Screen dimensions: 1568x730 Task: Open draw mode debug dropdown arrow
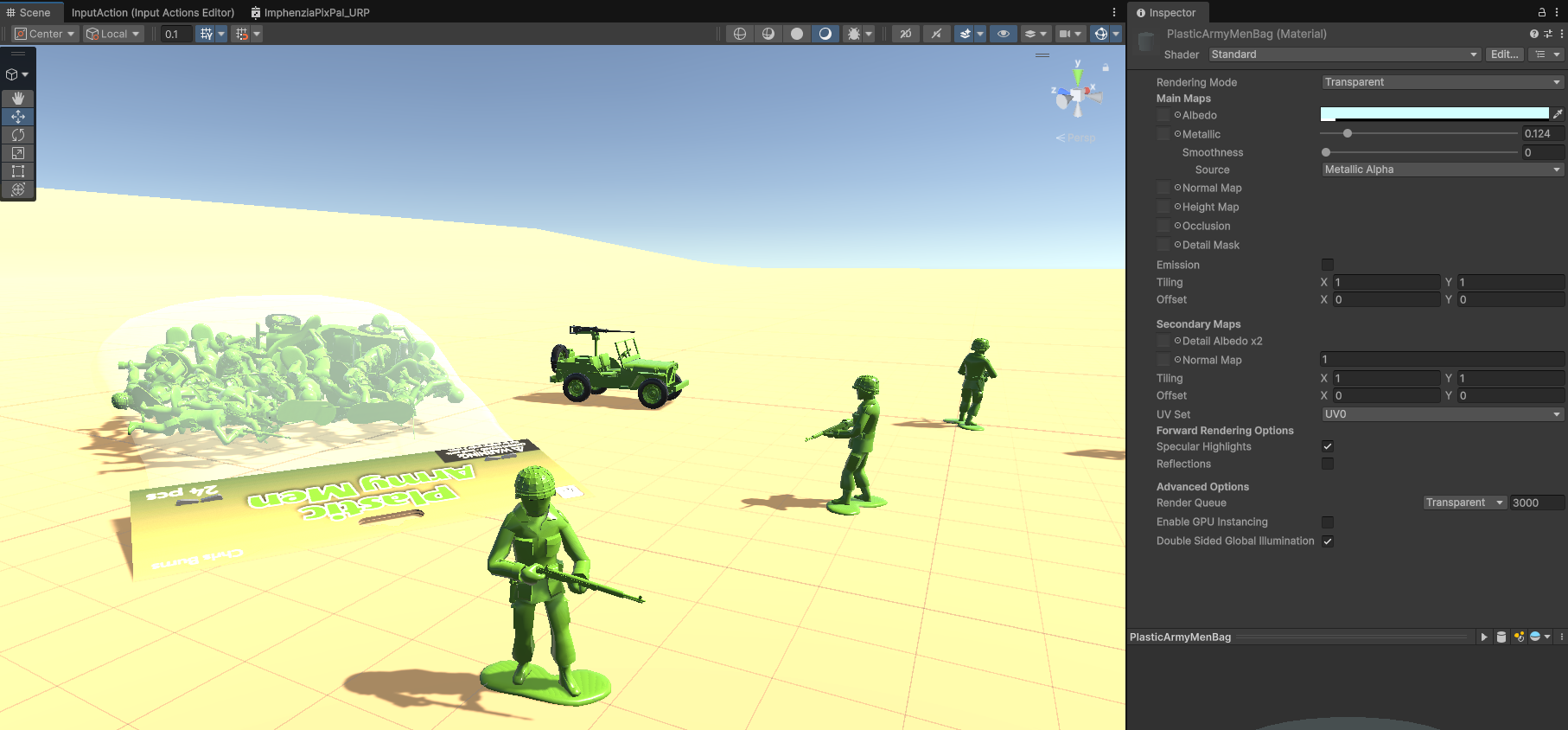(869, 34)
